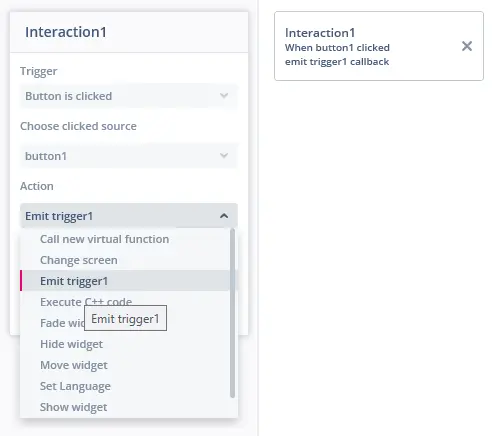Click the Interaction1 panel header title
The image size is (492, 436).
click(66, 32)
